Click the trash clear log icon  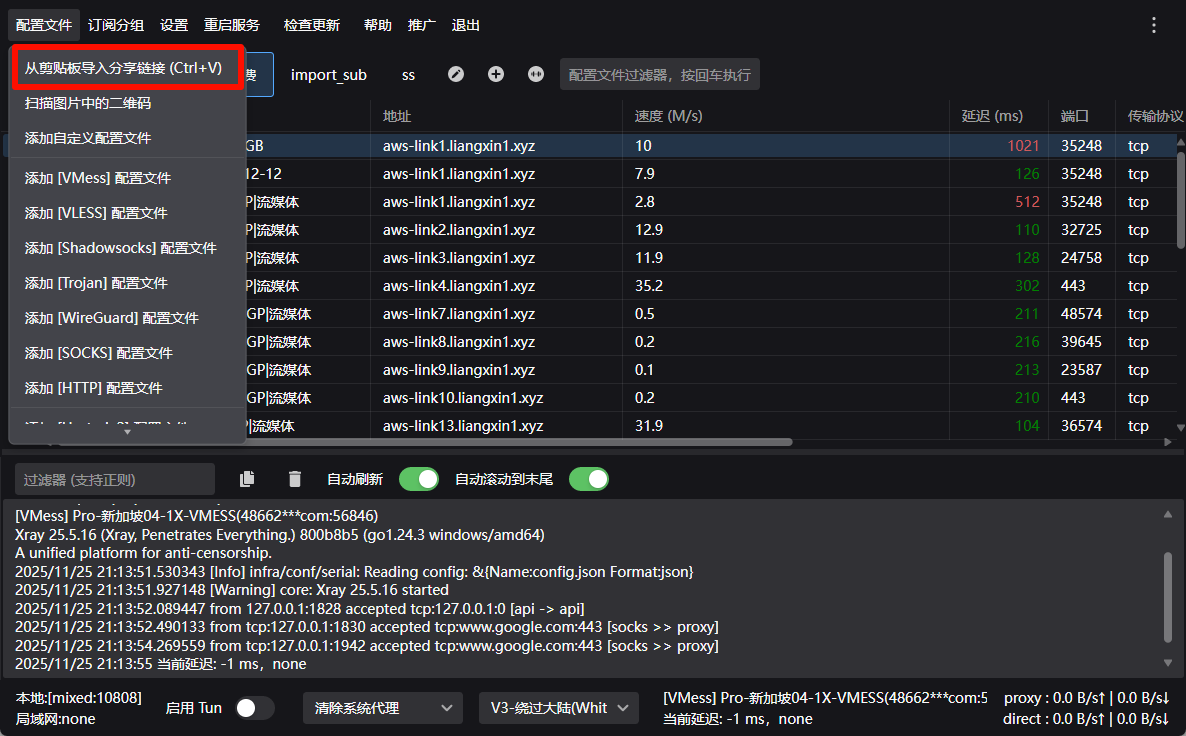click(294, 479)
